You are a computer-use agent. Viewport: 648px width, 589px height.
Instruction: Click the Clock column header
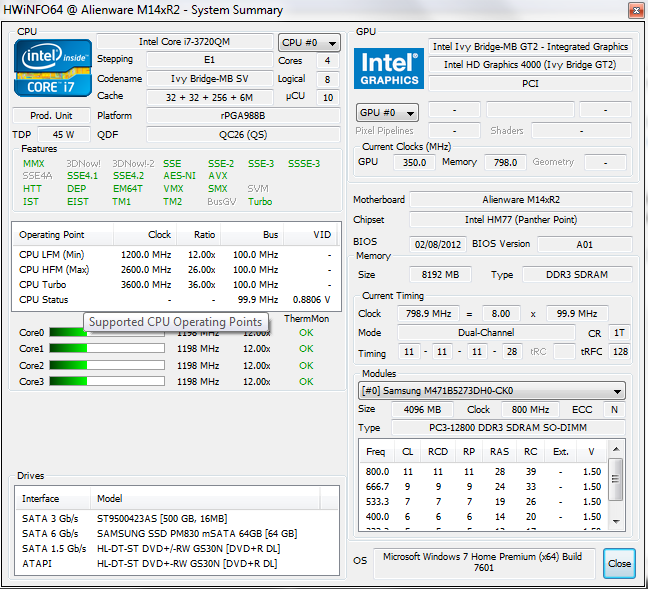click(x=145, y=235)
